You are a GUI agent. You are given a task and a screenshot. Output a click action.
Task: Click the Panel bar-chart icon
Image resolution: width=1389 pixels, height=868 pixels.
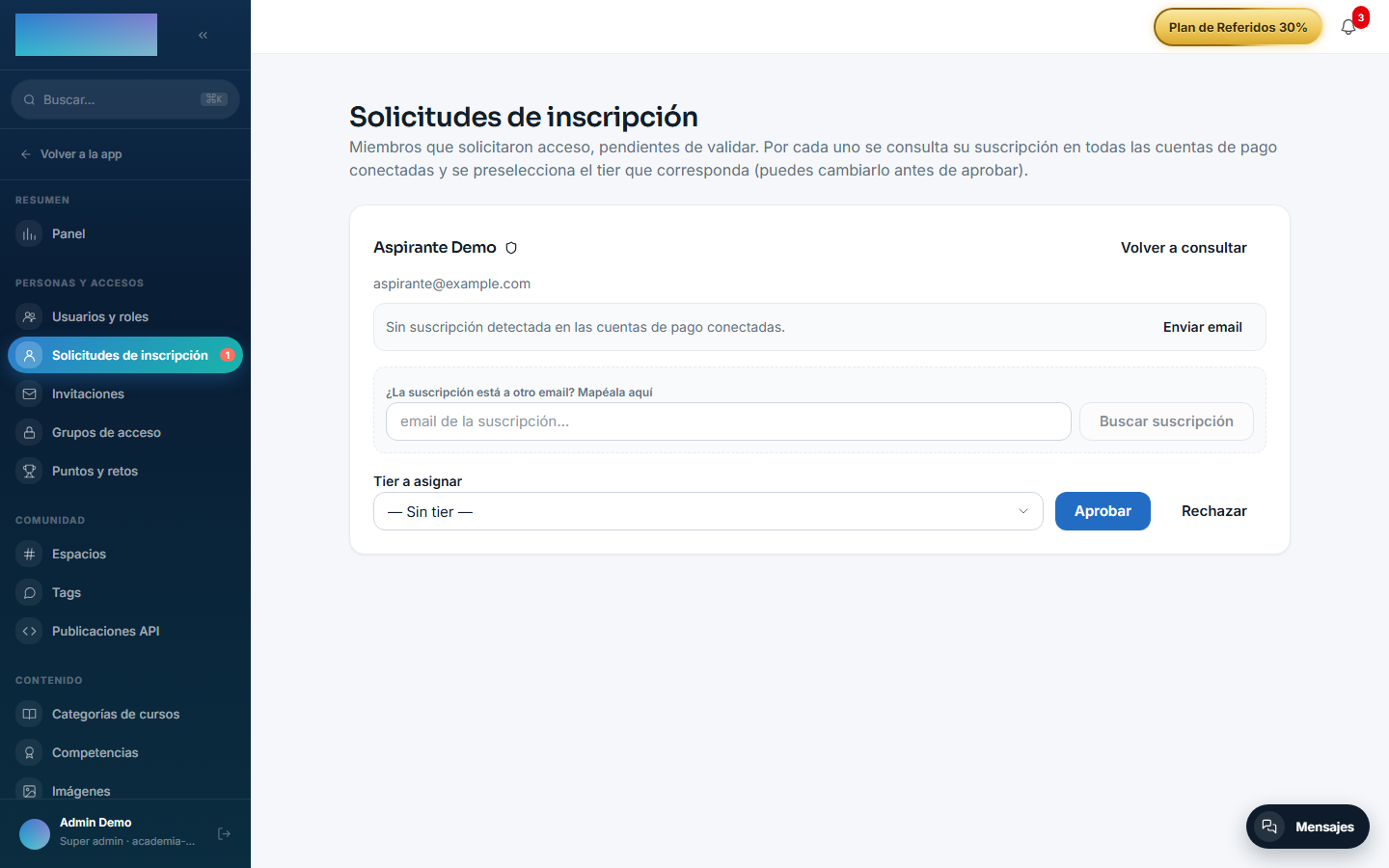(30, 234)
